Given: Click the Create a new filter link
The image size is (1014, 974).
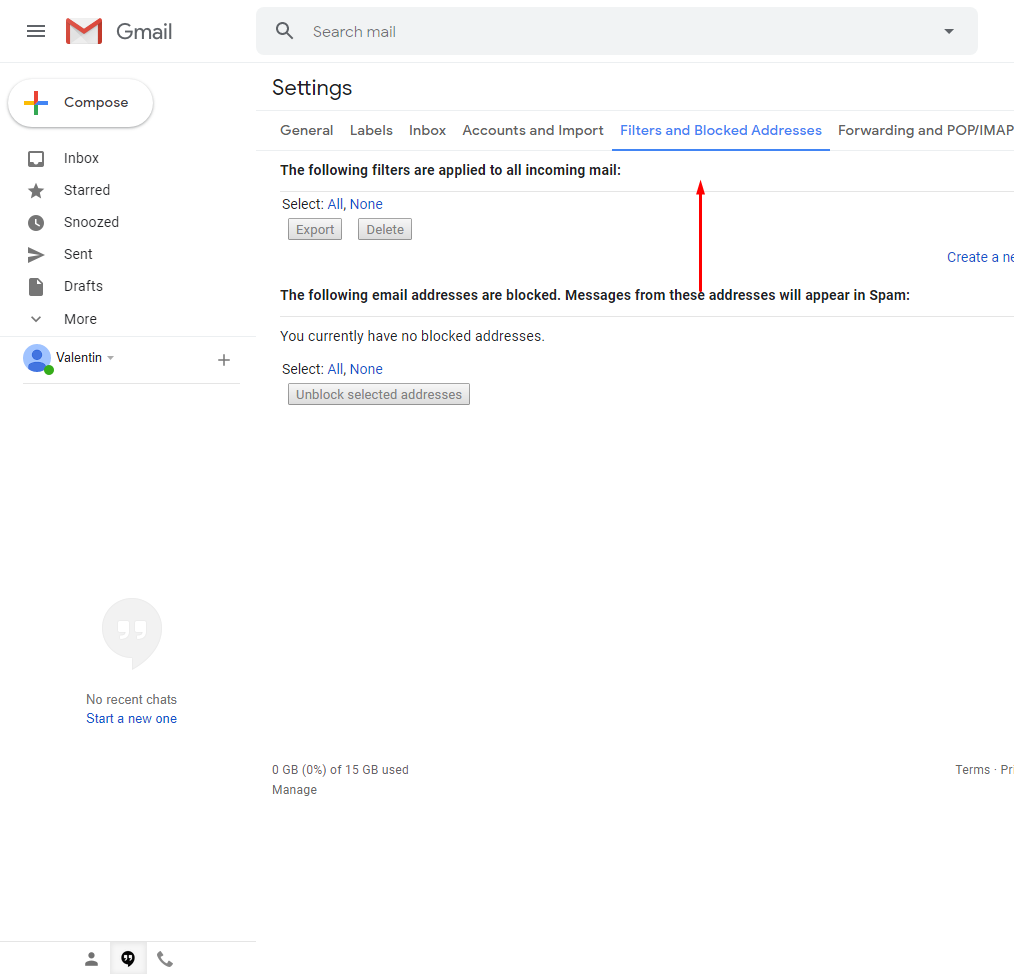Looking at the screenshot, I should [980, 257].
